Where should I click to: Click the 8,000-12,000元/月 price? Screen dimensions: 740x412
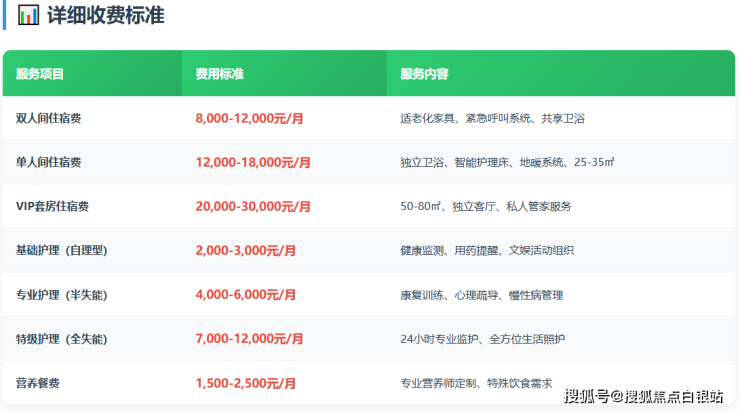[x=249, y=118]
